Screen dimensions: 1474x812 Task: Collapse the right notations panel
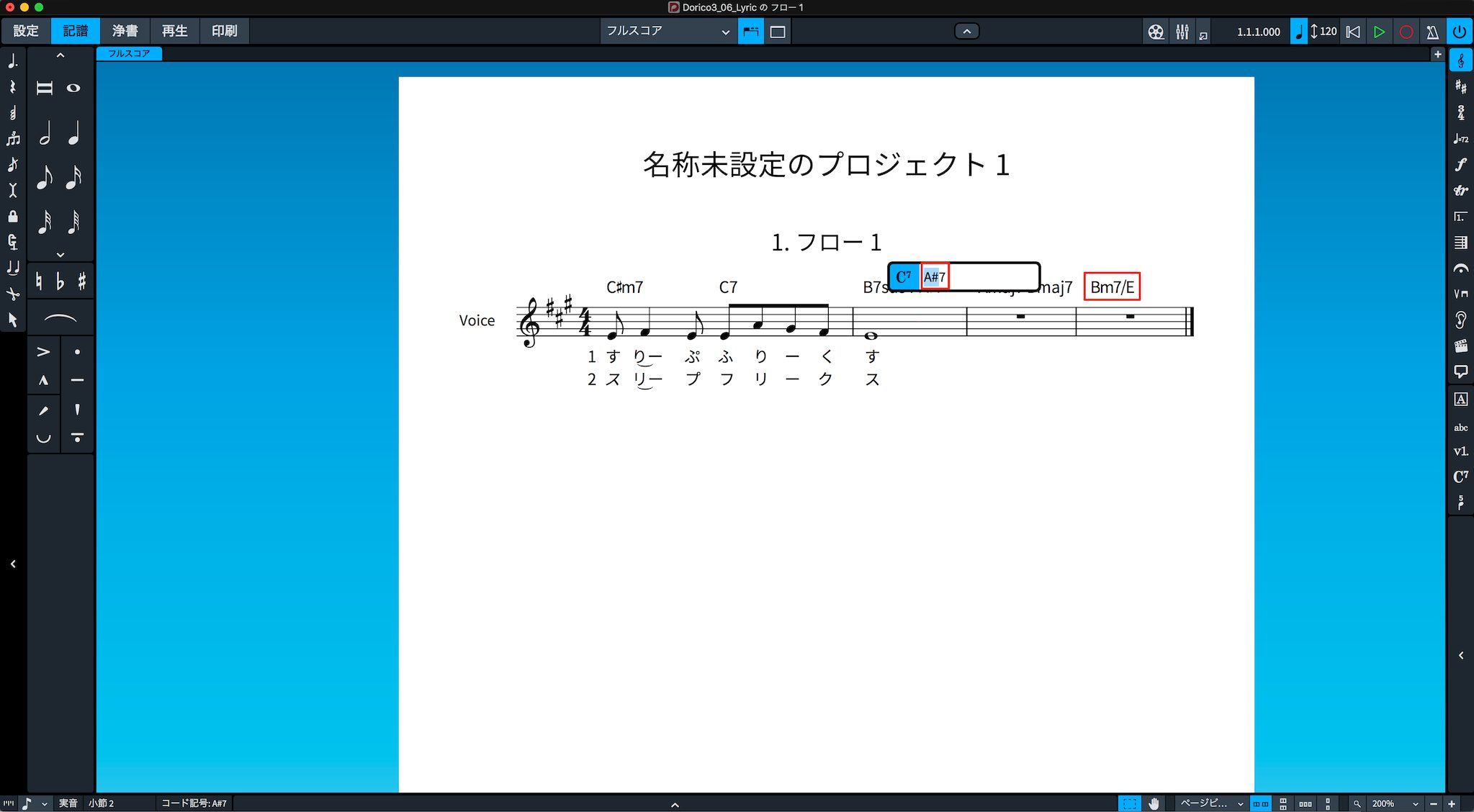tap(1461, 656)
